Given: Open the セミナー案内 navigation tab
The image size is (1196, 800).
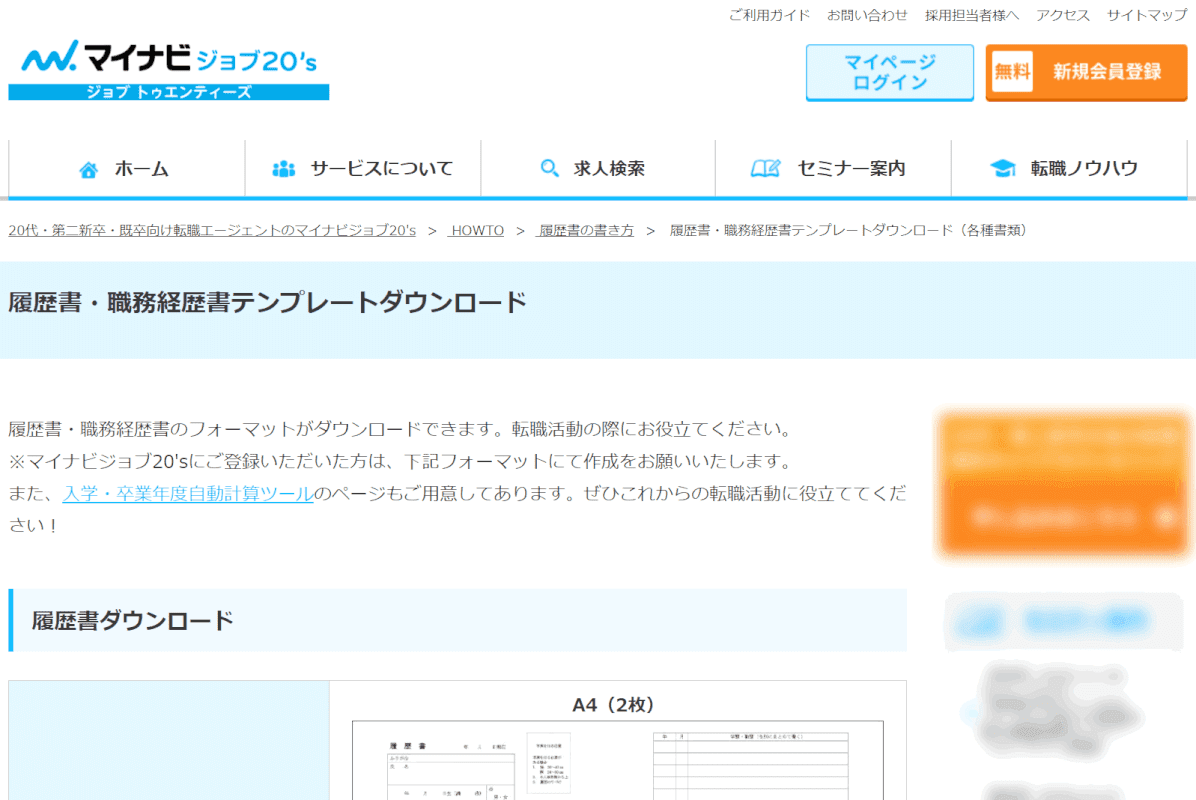Looking at the screenshot, I should pos(833,169).
